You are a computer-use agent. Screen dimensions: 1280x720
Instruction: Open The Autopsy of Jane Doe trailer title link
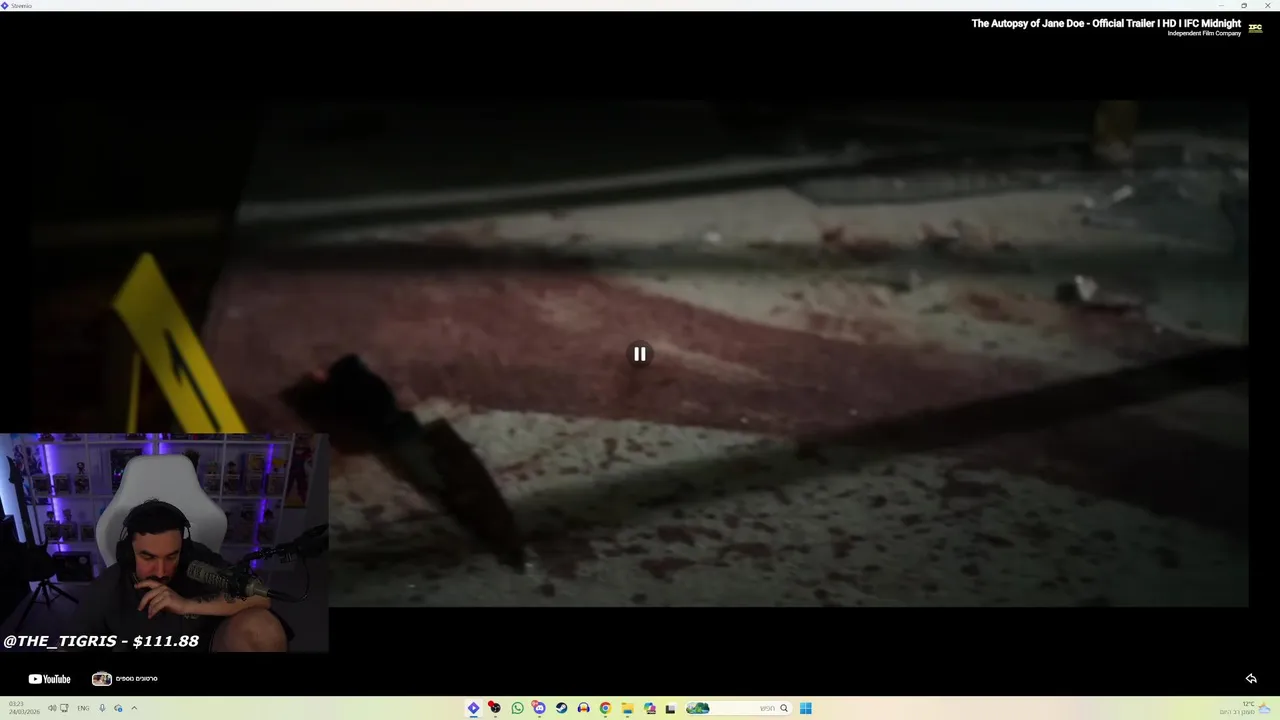(1106, 23)
